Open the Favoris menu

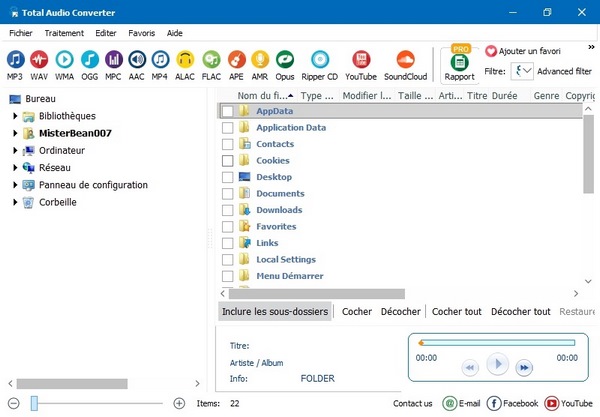coord(142,33)
